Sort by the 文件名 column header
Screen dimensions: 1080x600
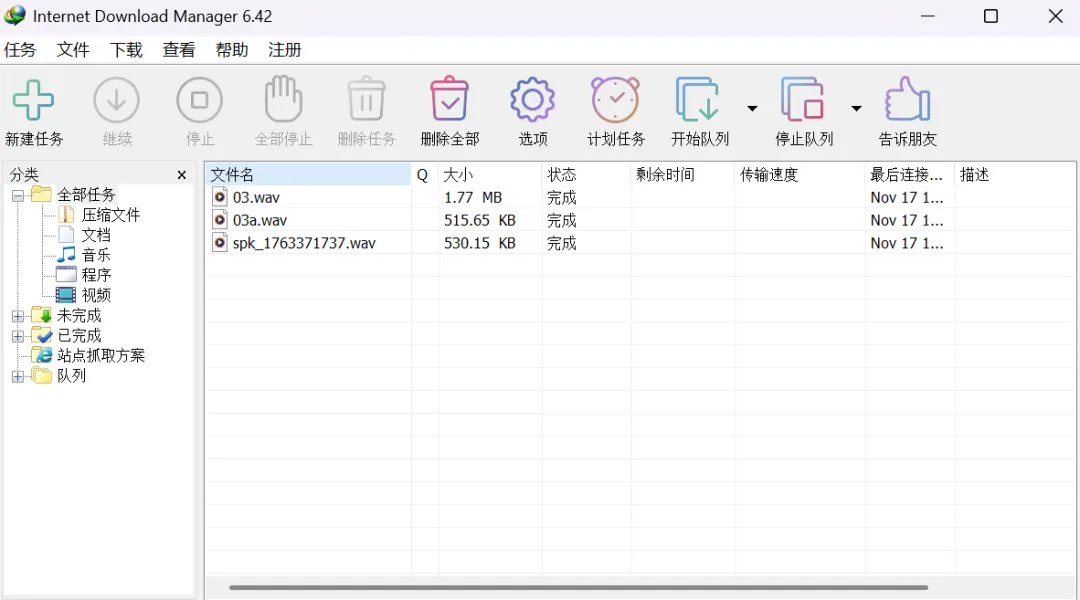click(308, 175)
